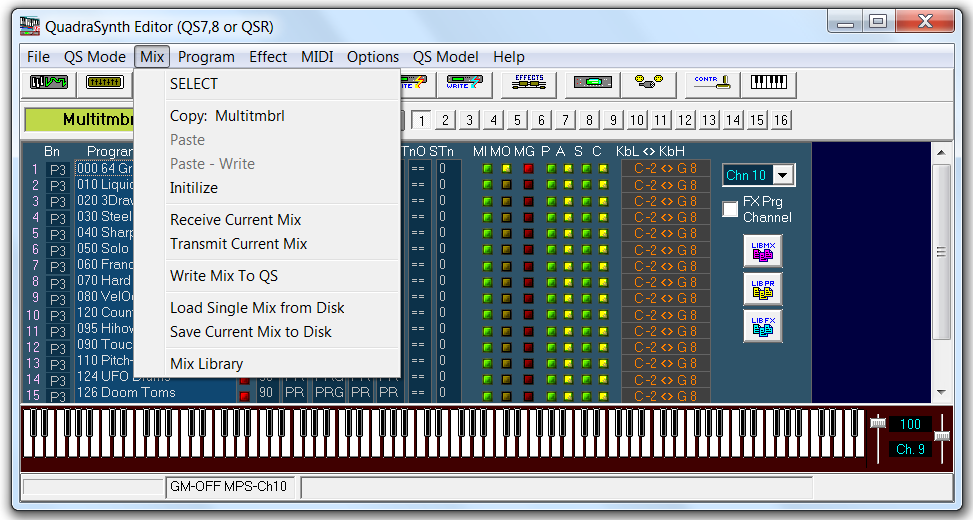The image size is (973, 520).
Task: Select Load Single Mix from Disk
Action: point(257,308)
